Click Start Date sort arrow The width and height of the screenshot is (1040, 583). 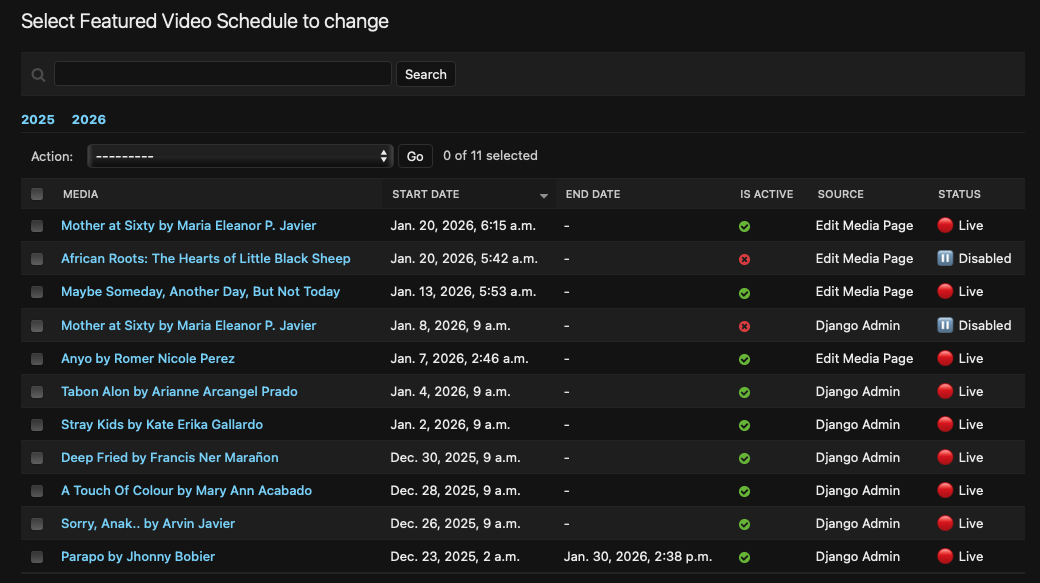(544, 195)
